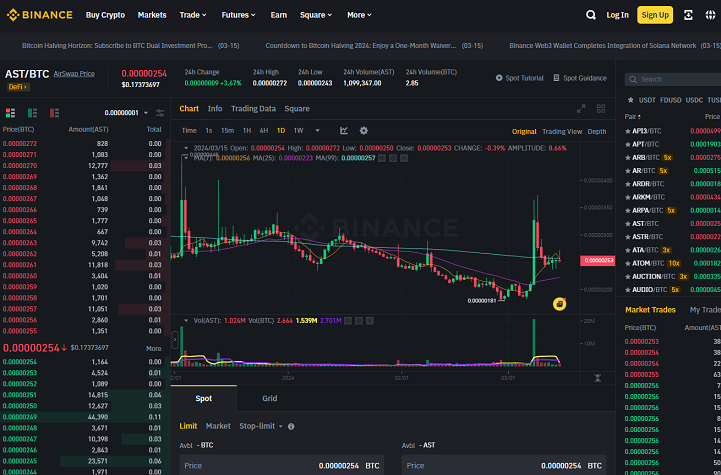This screenshot has width=721, height=475.
Task: Expand the chart to fullscreen
Action: click(581, 109)
